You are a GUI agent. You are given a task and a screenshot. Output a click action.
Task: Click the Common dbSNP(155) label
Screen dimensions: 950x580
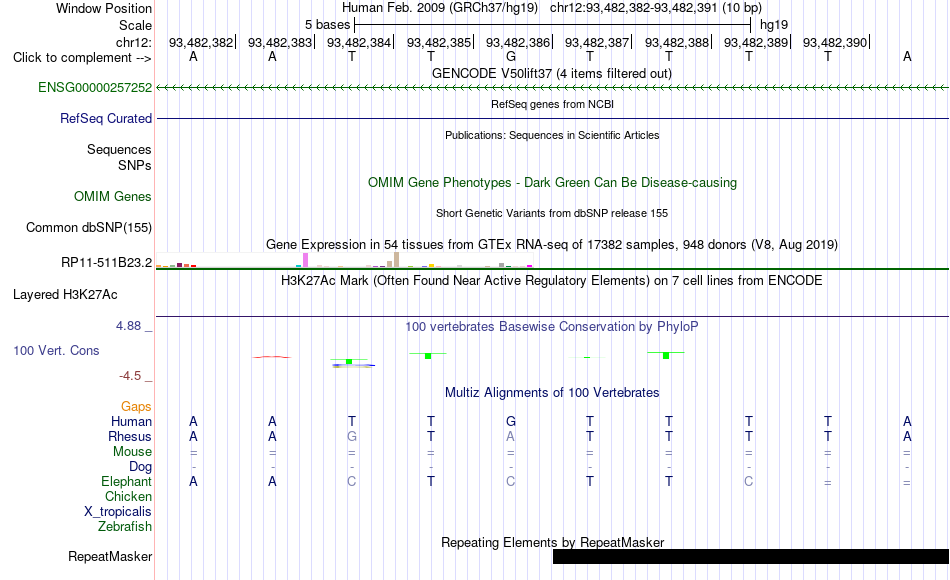click(88, 227)
